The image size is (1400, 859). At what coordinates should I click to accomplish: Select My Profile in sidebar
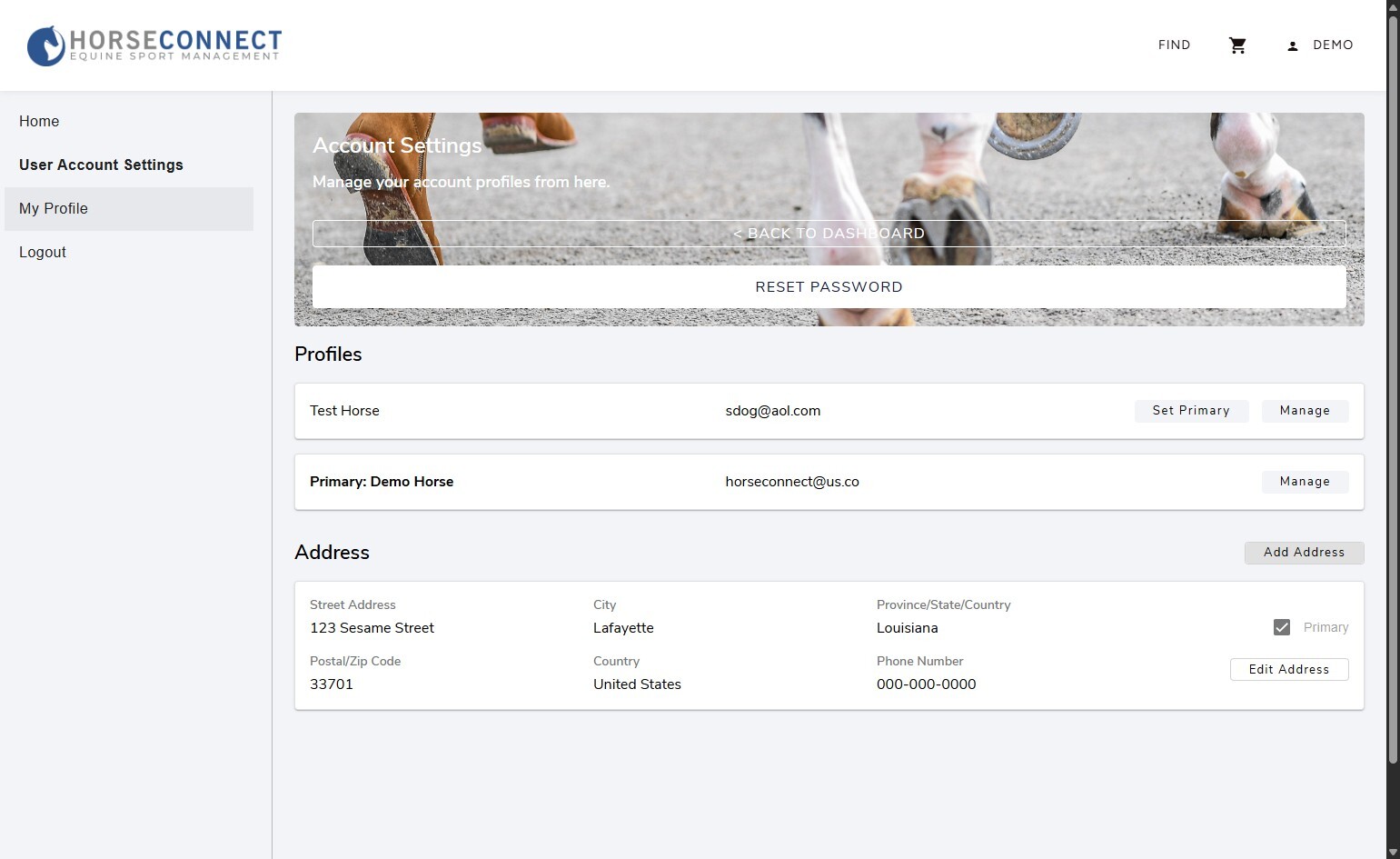pos(54,209)
